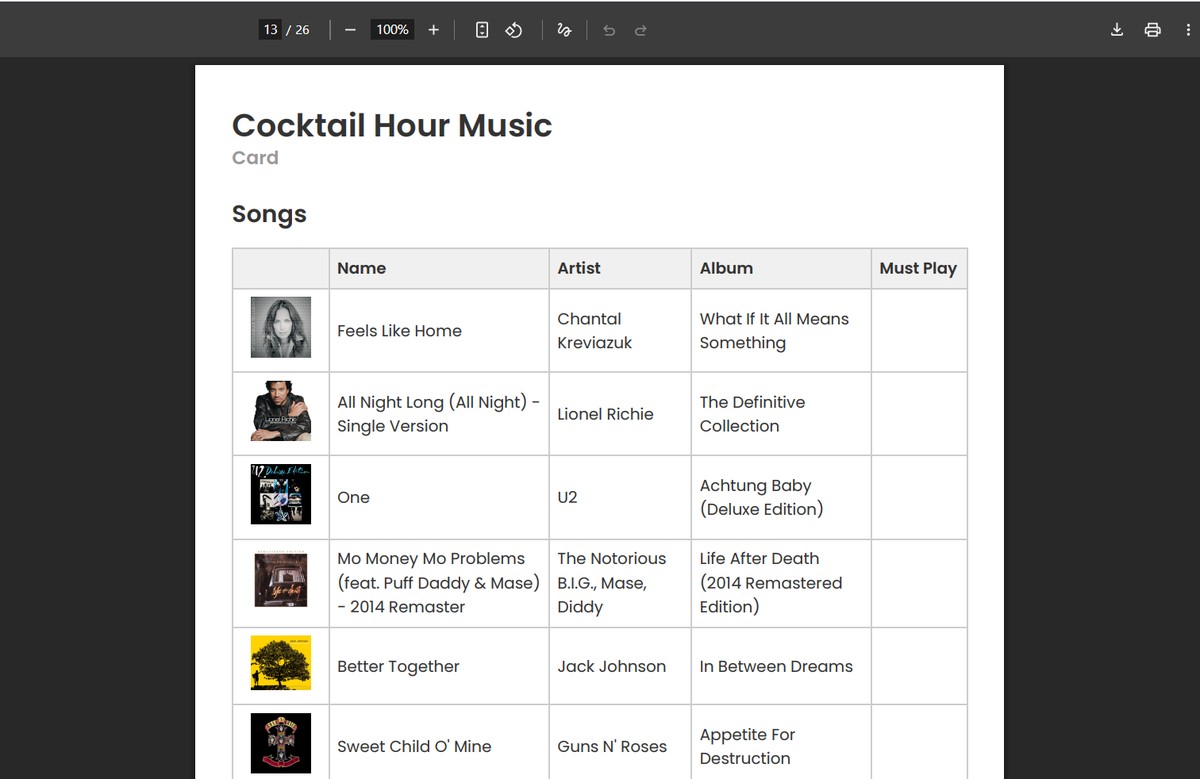The width and height of the screenshot is (1200, 779).
Task: Click the undo arrow icon
Action: (609, 30)
